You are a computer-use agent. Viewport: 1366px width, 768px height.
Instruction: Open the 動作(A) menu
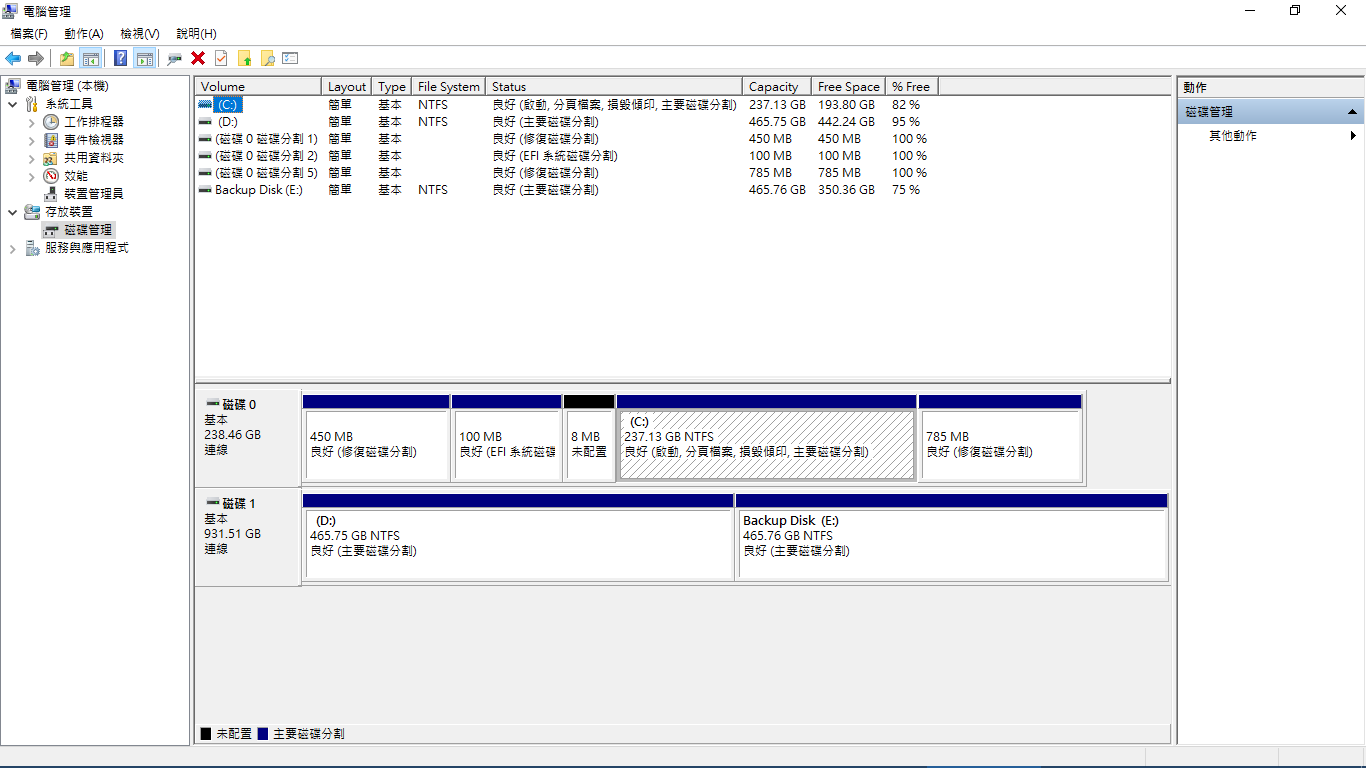tap(84, 34)
